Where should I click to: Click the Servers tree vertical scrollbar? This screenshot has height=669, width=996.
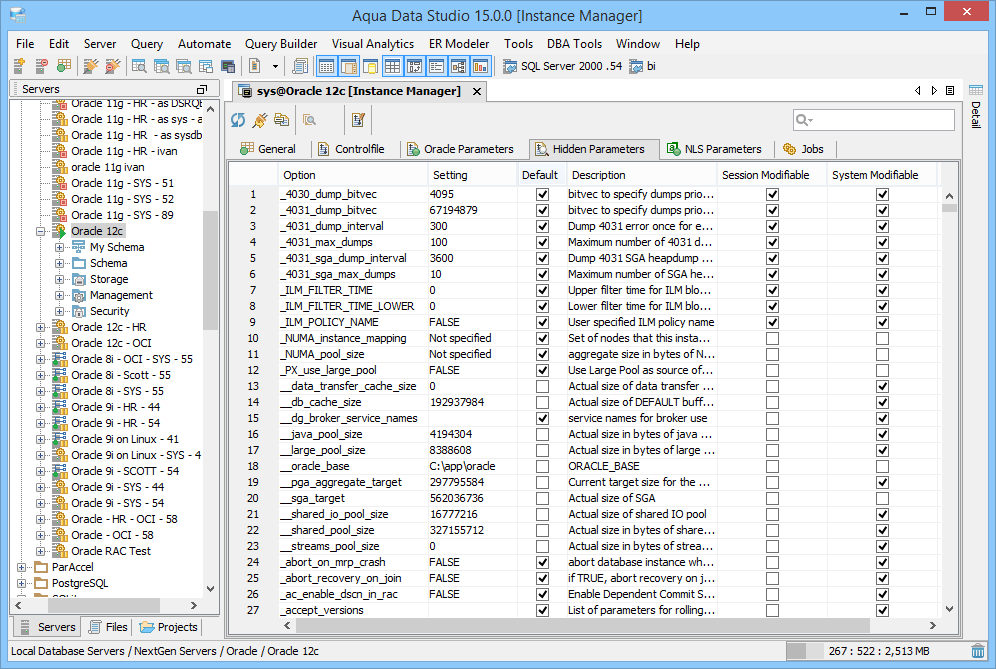[x=210, y=271]
